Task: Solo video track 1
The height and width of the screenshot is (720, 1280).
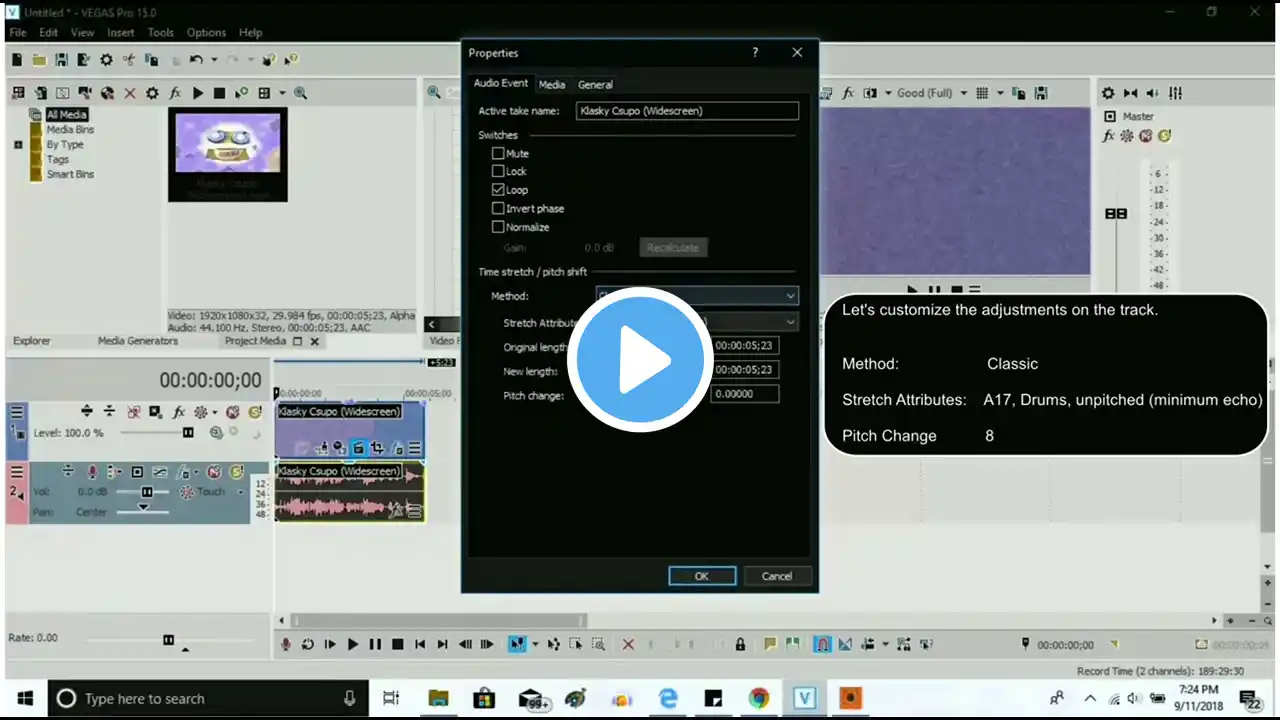Action: tap(255, 412)
